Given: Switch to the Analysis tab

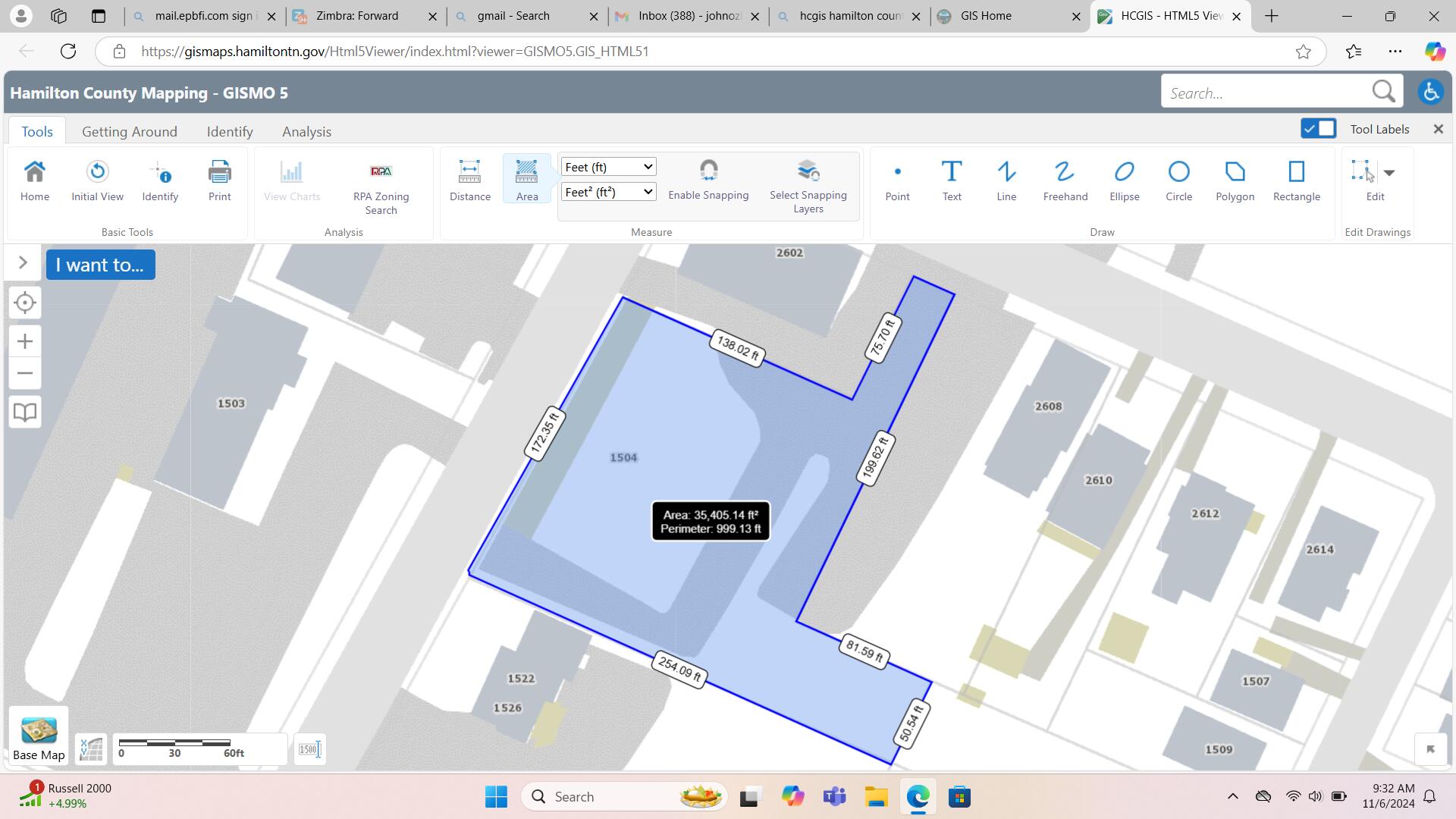Looking at the screenshot, I should pyautogui.click(x=306, y=131).
